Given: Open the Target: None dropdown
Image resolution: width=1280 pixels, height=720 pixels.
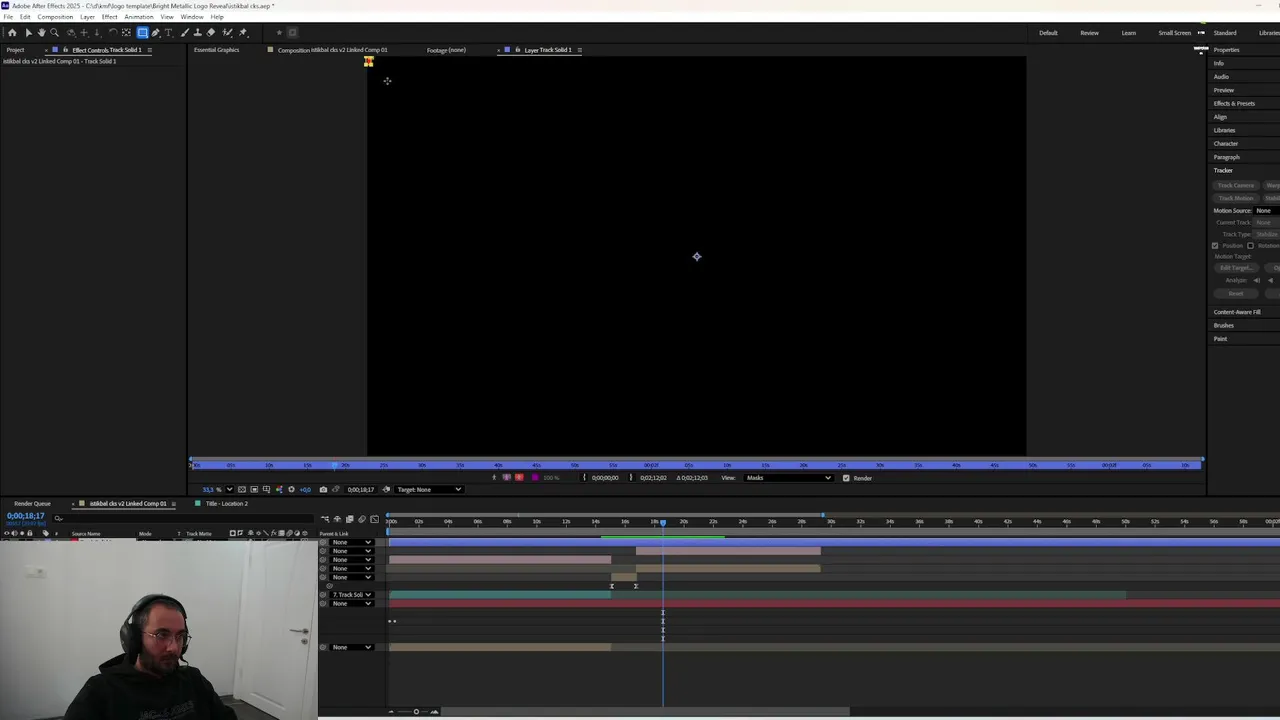Looking at the screenshot, I should click(429, 489).
